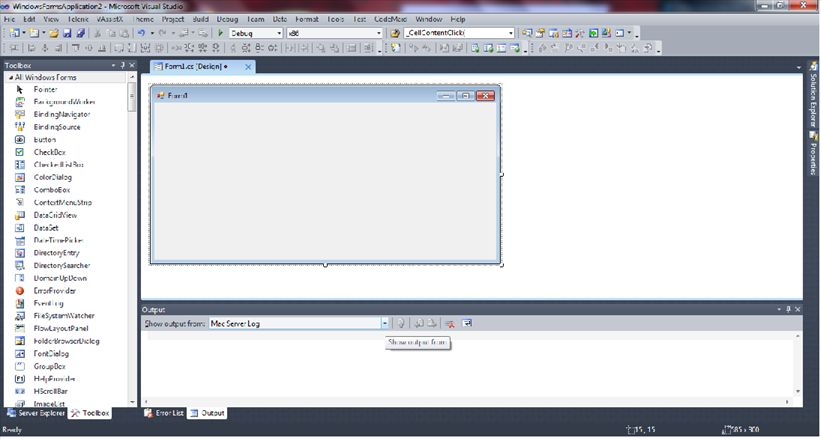Select the CheckBox control in Toolbox
Viewport: 821px width, 439px height.
[68, 152]
